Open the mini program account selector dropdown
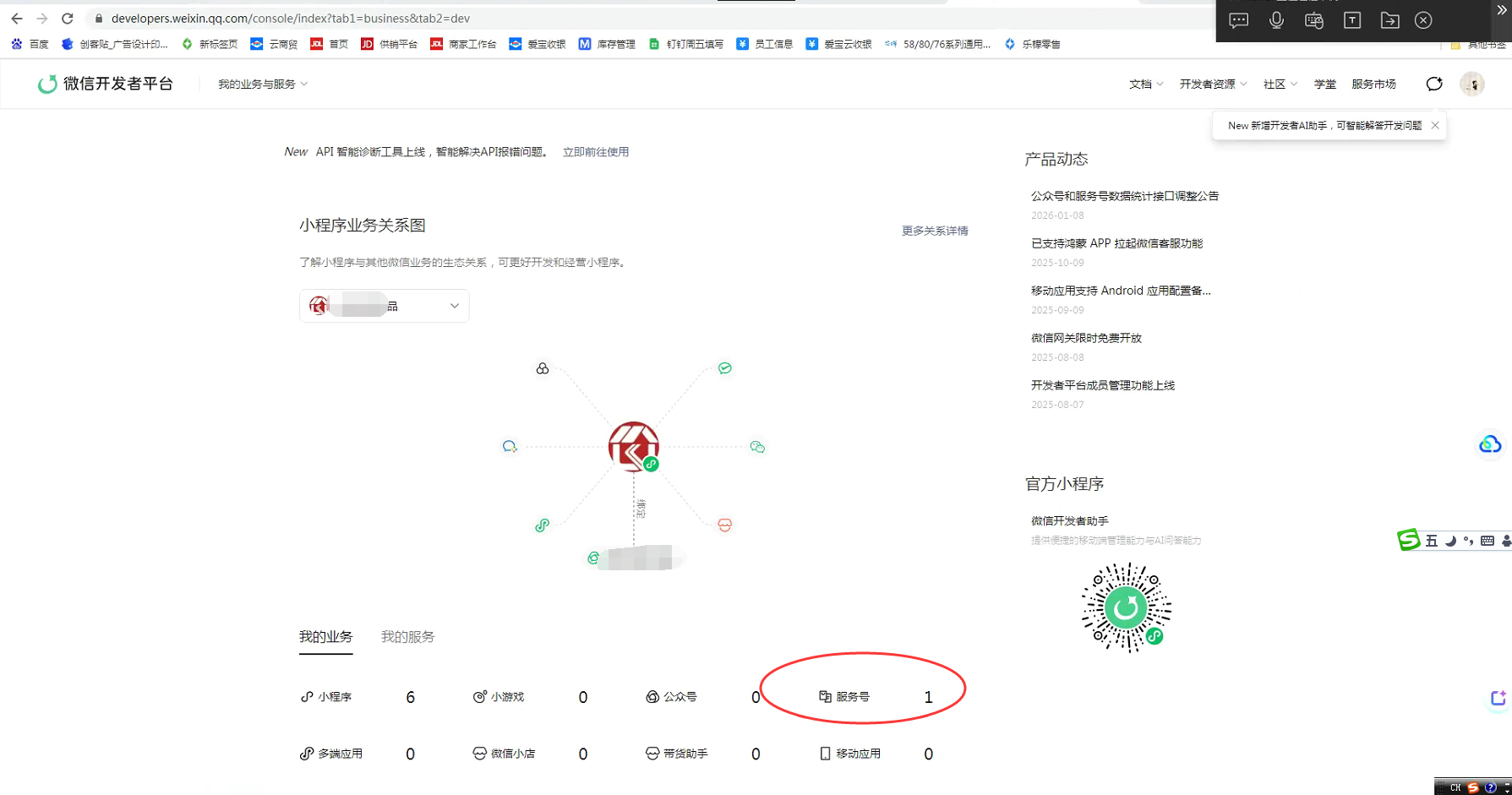Image resolution: width=1512 pixels, height=795 pixels. [385, 306]
